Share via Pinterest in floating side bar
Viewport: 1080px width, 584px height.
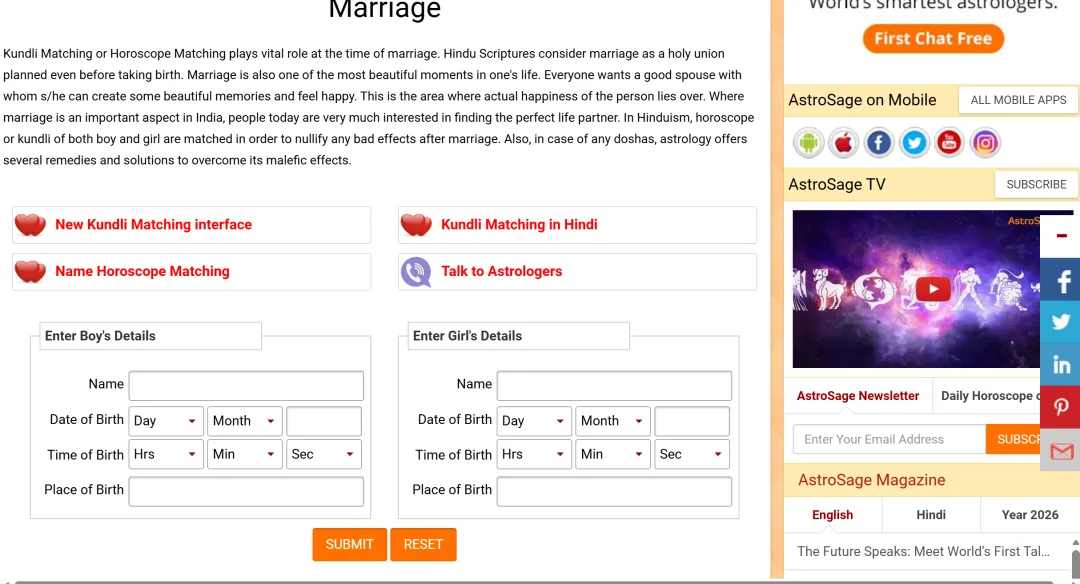(1061, 407)
